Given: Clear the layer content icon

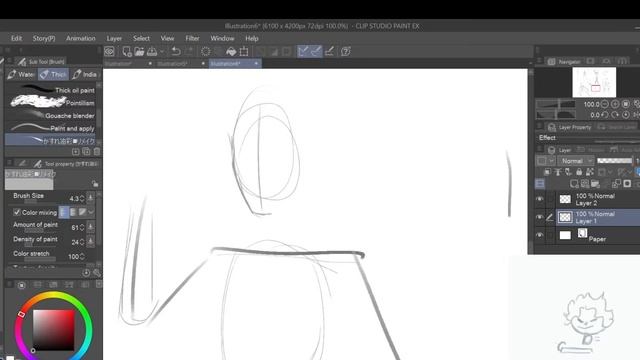Looking at the screenshot, I should pyautogui.click(x=206, y=51).
